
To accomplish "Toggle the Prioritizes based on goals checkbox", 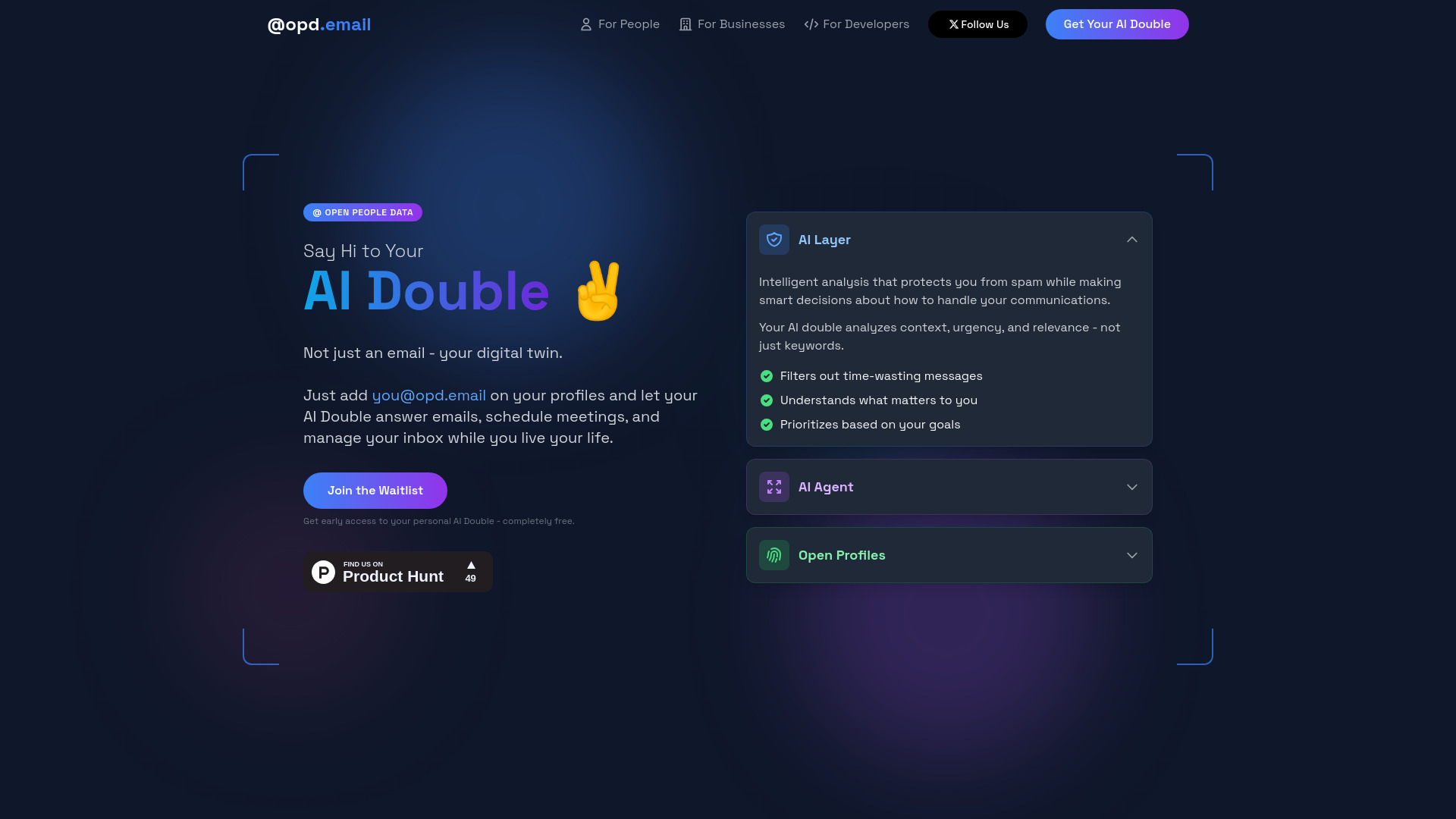I will (766, 424).
